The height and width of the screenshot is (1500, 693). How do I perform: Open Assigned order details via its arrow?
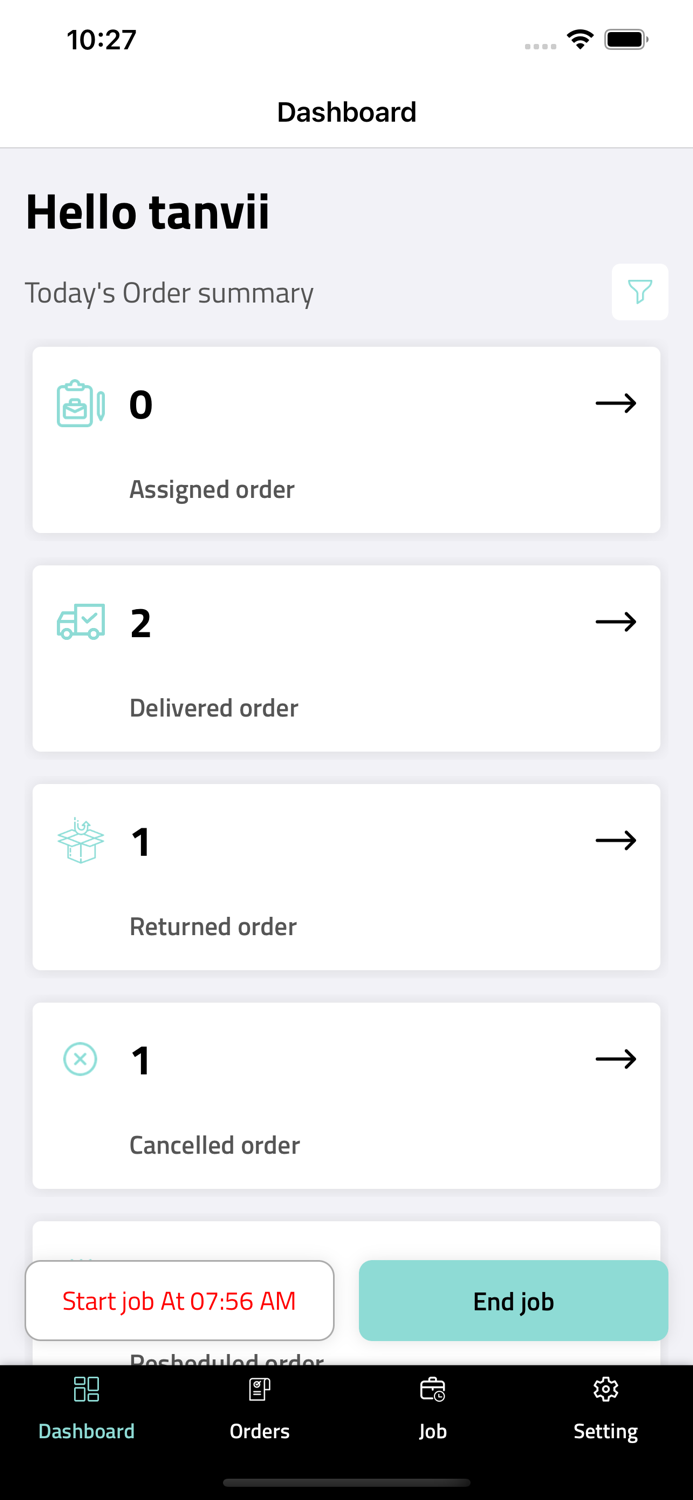click(x=616, y=403)
